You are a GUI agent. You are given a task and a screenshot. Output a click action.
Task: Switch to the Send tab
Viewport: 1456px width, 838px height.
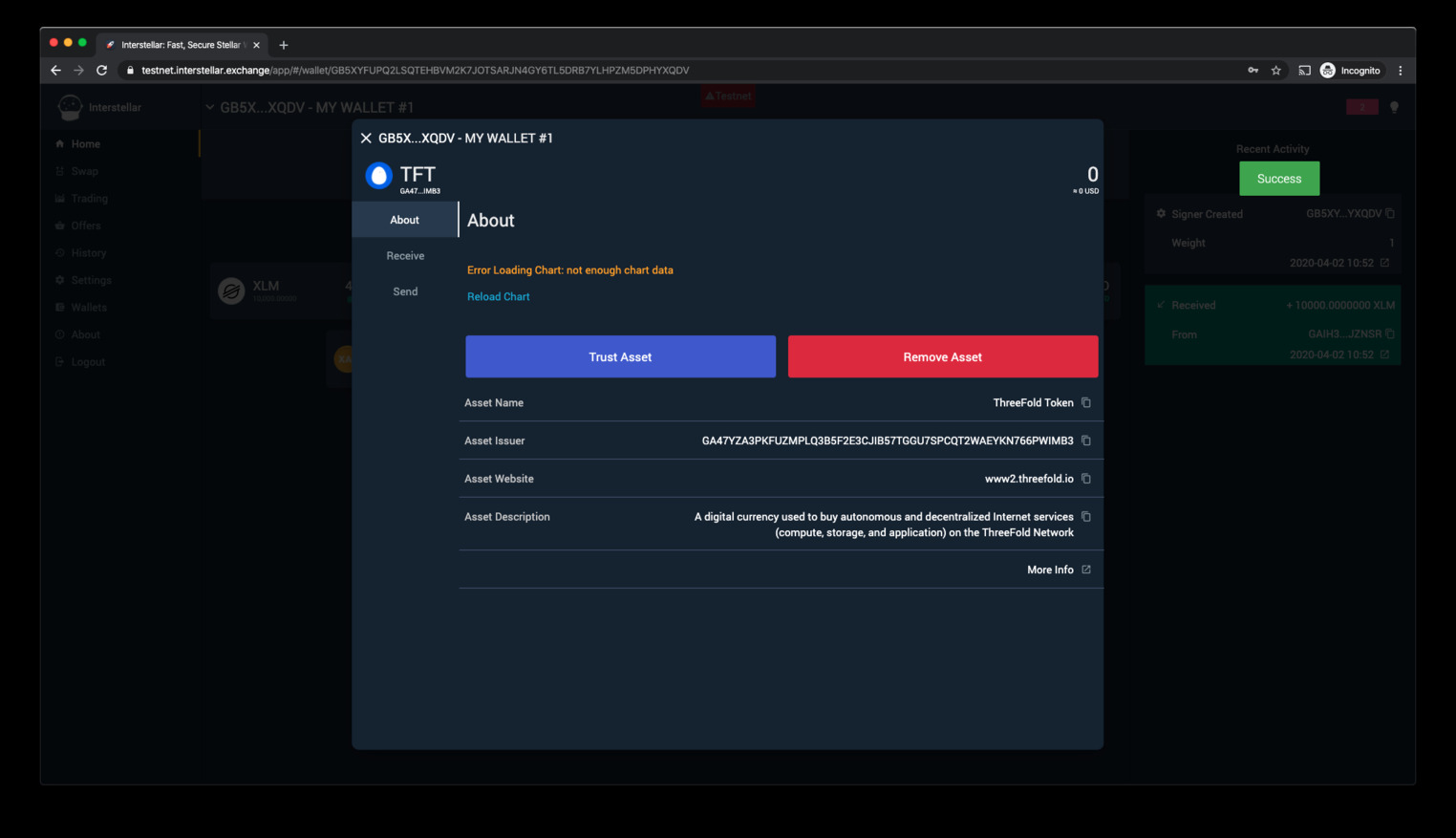[405, 291]
